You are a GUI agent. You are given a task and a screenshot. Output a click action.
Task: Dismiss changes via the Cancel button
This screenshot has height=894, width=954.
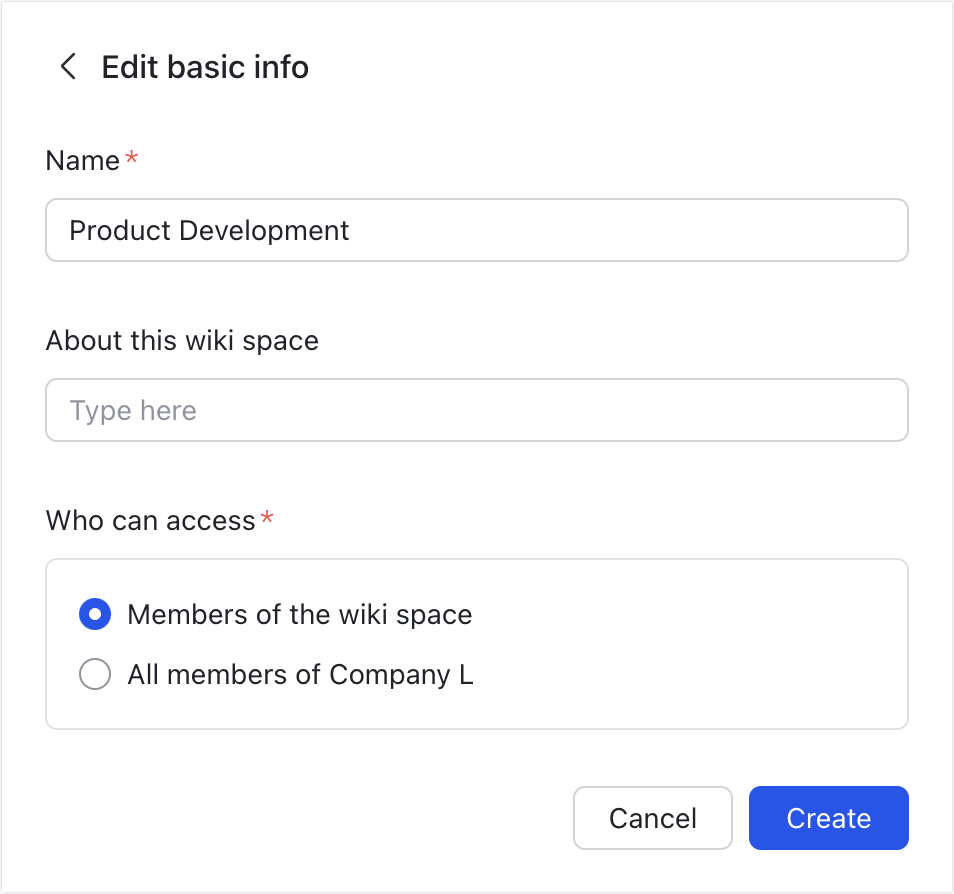[x=652, y=818]
